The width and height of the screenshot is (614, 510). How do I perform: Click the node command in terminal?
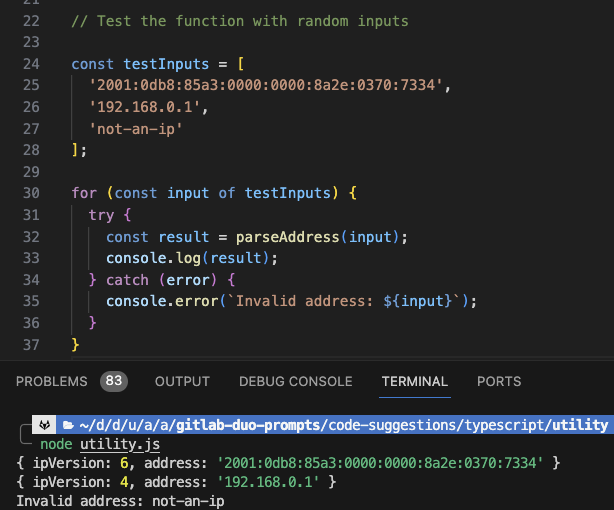coord(56,444)
